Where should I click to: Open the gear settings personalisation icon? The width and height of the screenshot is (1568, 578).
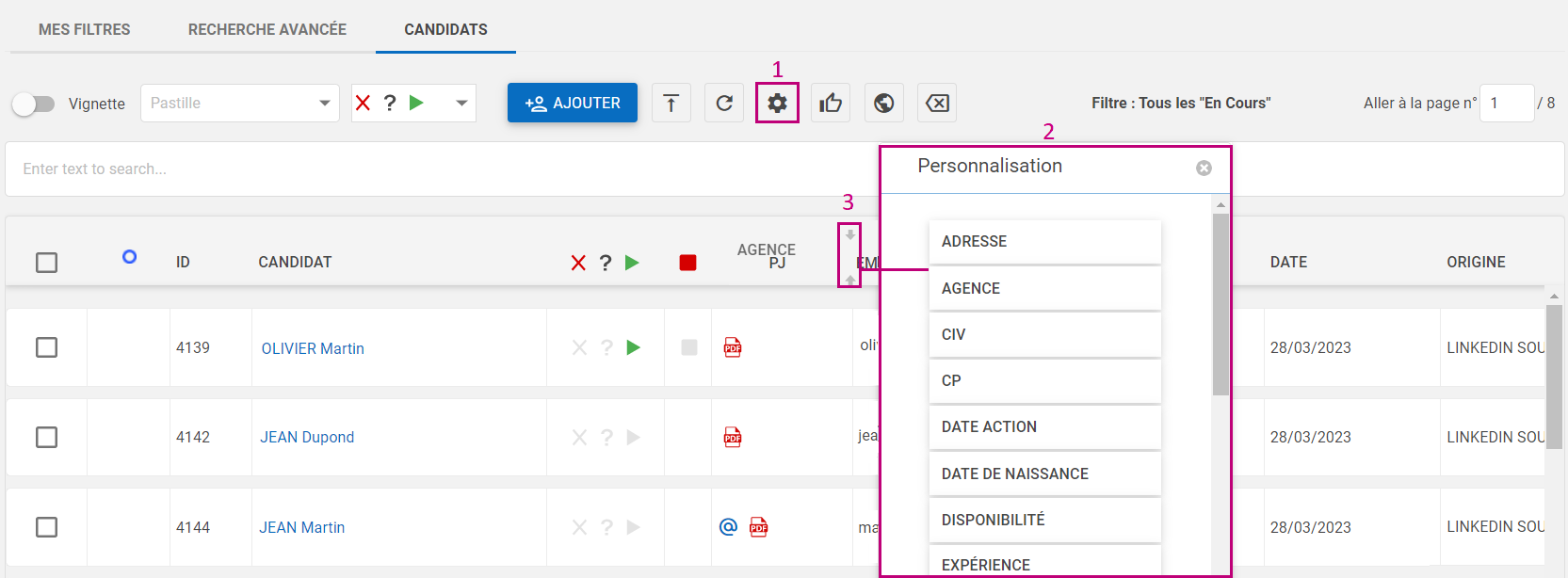(777, 103)
